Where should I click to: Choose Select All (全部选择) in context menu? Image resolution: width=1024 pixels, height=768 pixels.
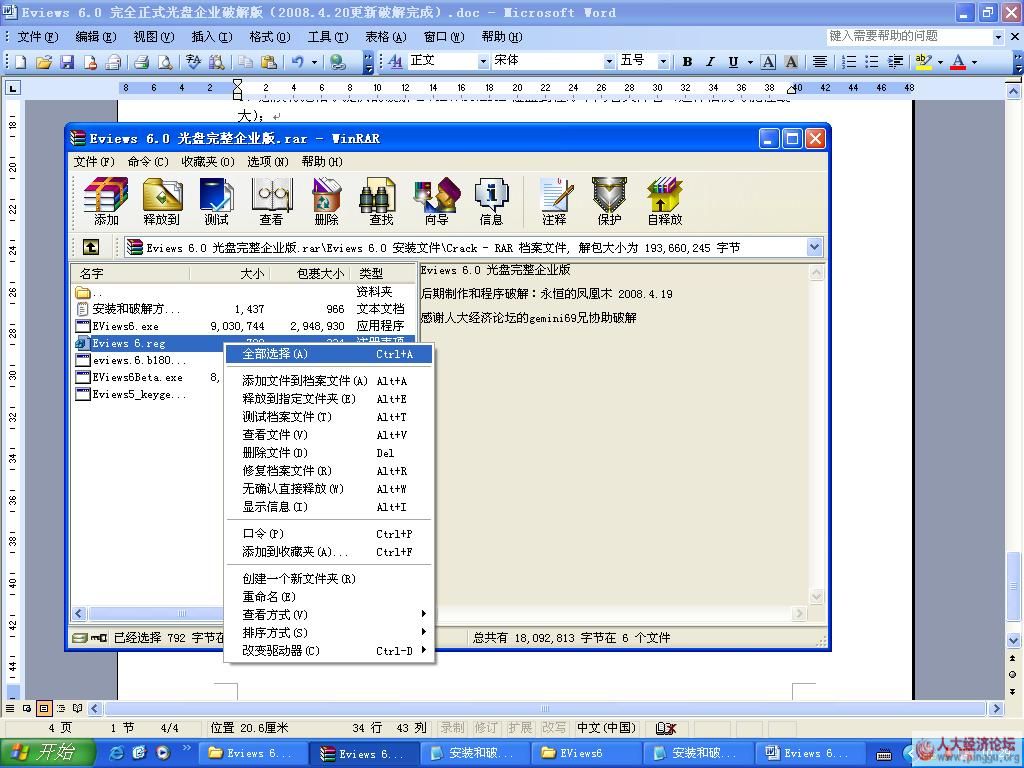[329, 354]
